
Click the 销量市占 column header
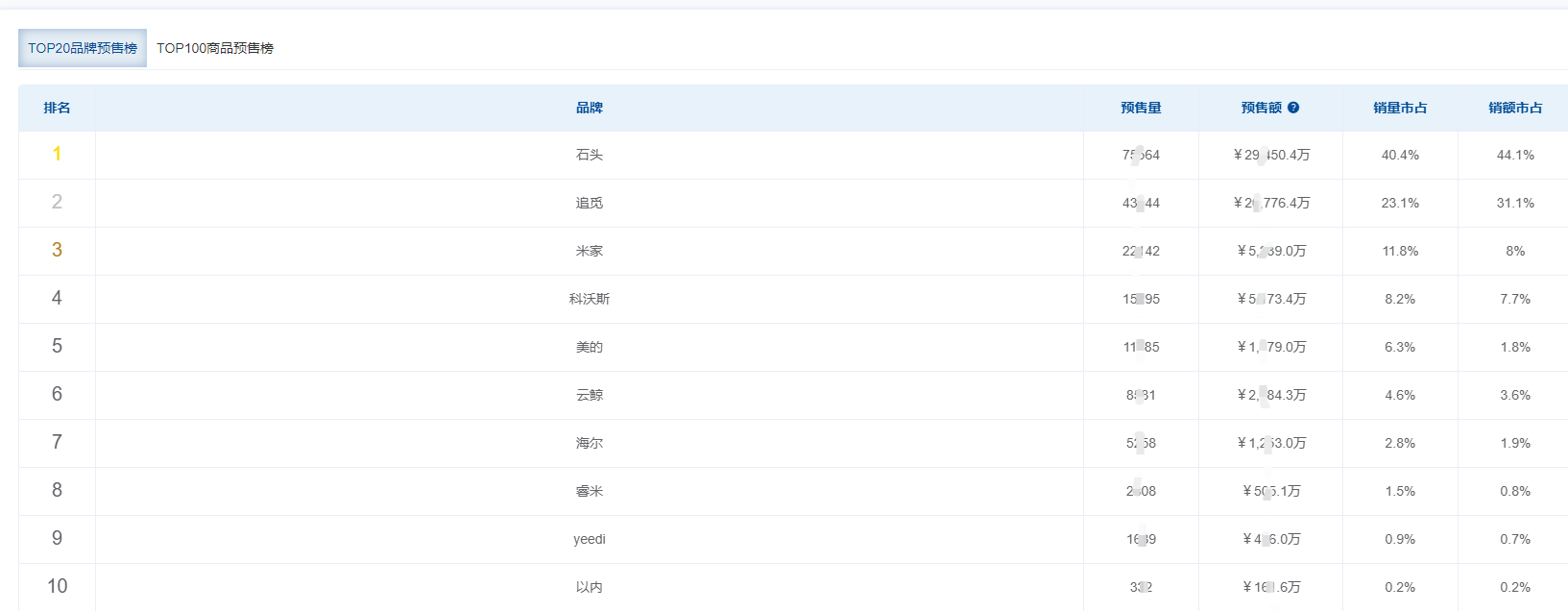click(1400, 108)
